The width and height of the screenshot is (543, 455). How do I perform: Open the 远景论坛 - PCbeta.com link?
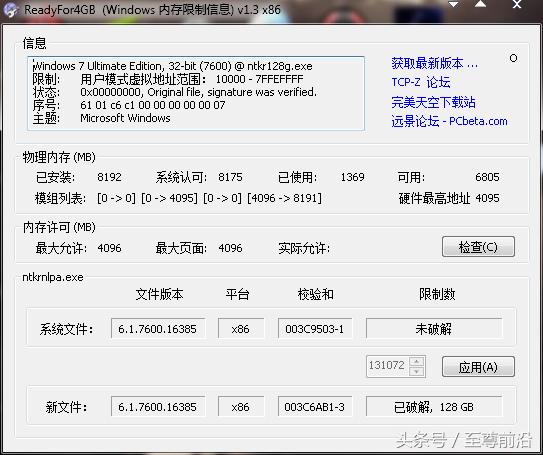(x=449, y=121)
